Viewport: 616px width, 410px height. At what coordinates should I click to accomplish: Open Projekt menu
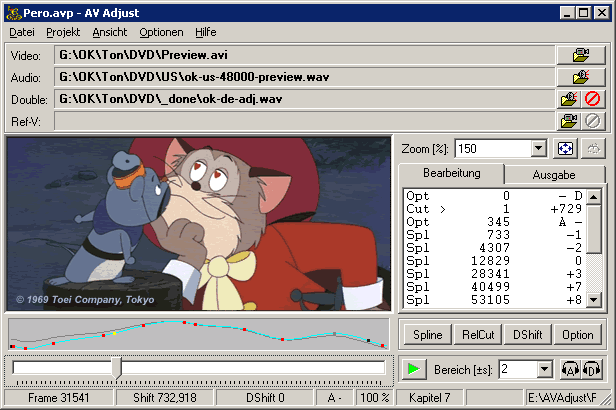[63, 32]
